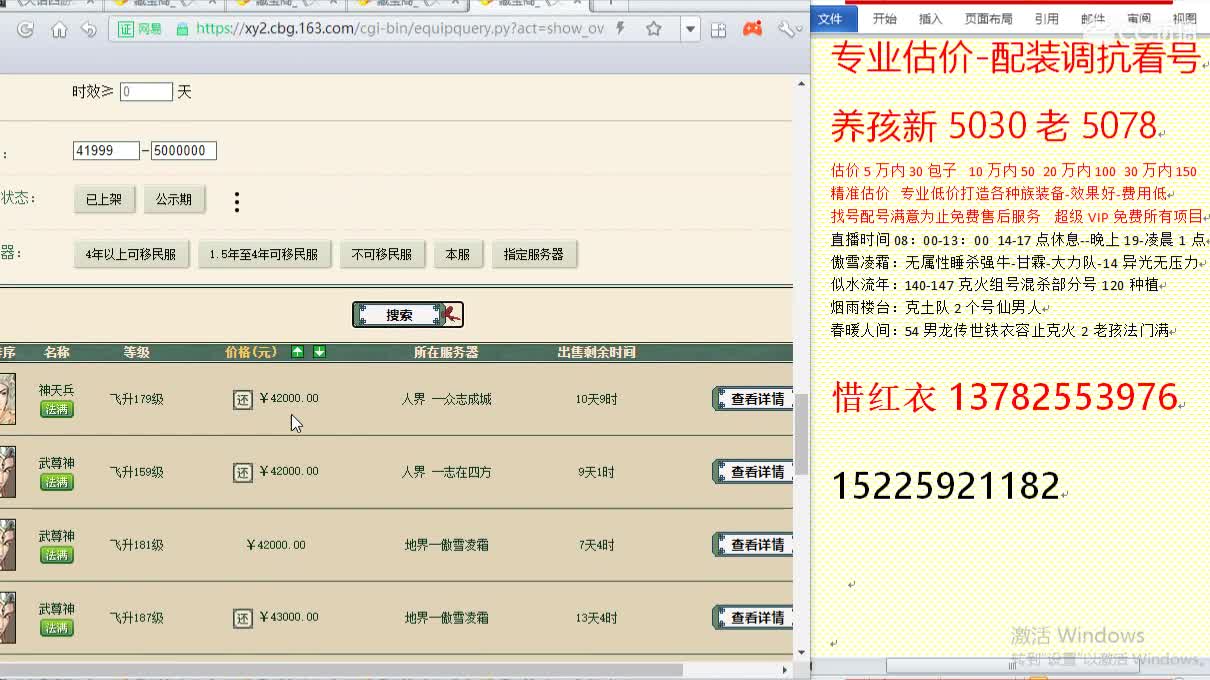Click the minimum price field showing 41999
The image size is (1210, 680).
tap(106, 151)
